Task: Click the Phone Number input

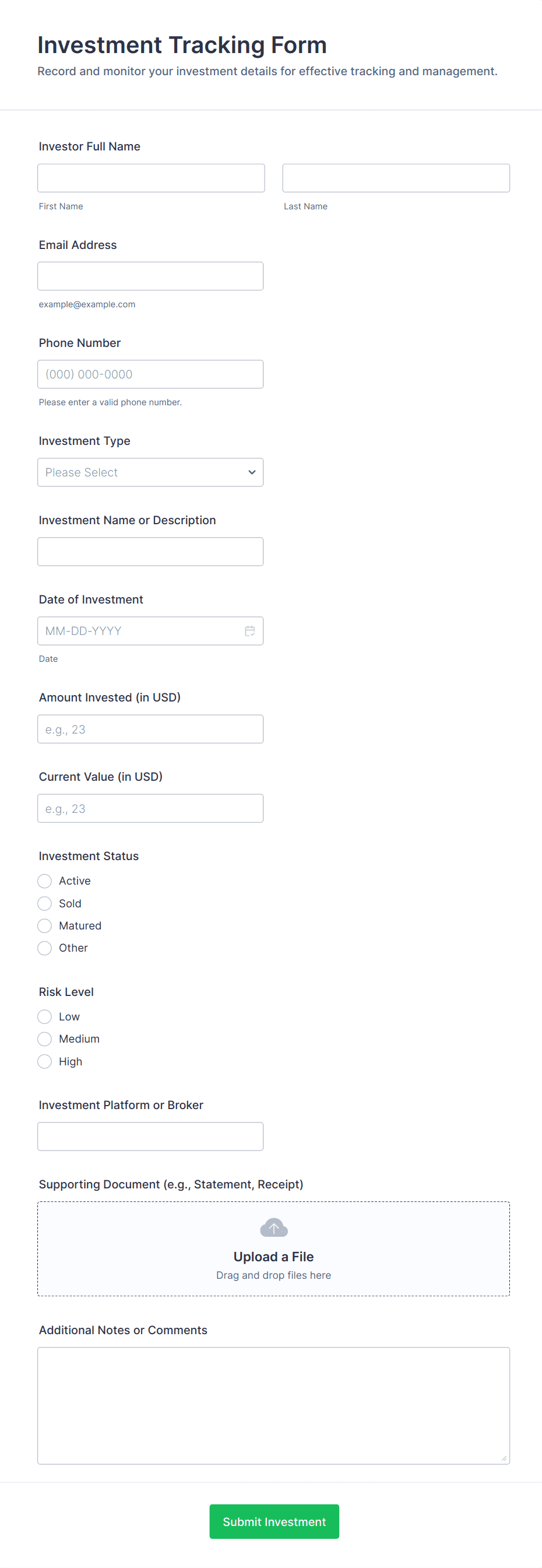Action: (x=150, y=374)
